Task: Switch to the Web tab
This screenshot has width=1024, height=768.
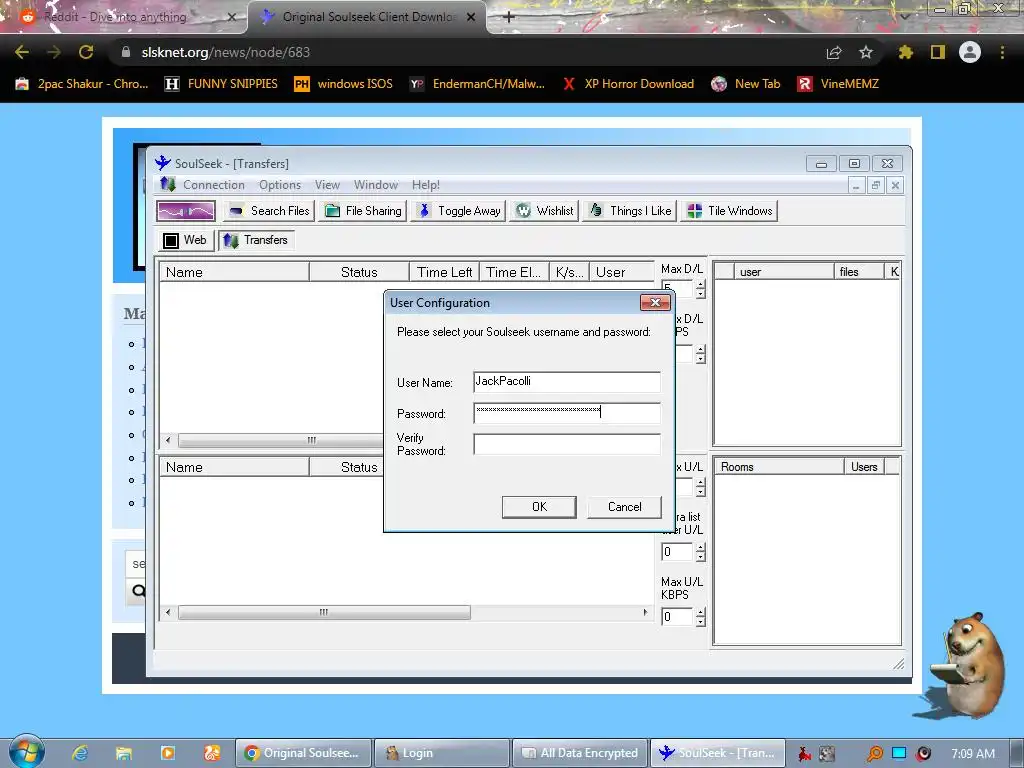Action: click(185, 240)
